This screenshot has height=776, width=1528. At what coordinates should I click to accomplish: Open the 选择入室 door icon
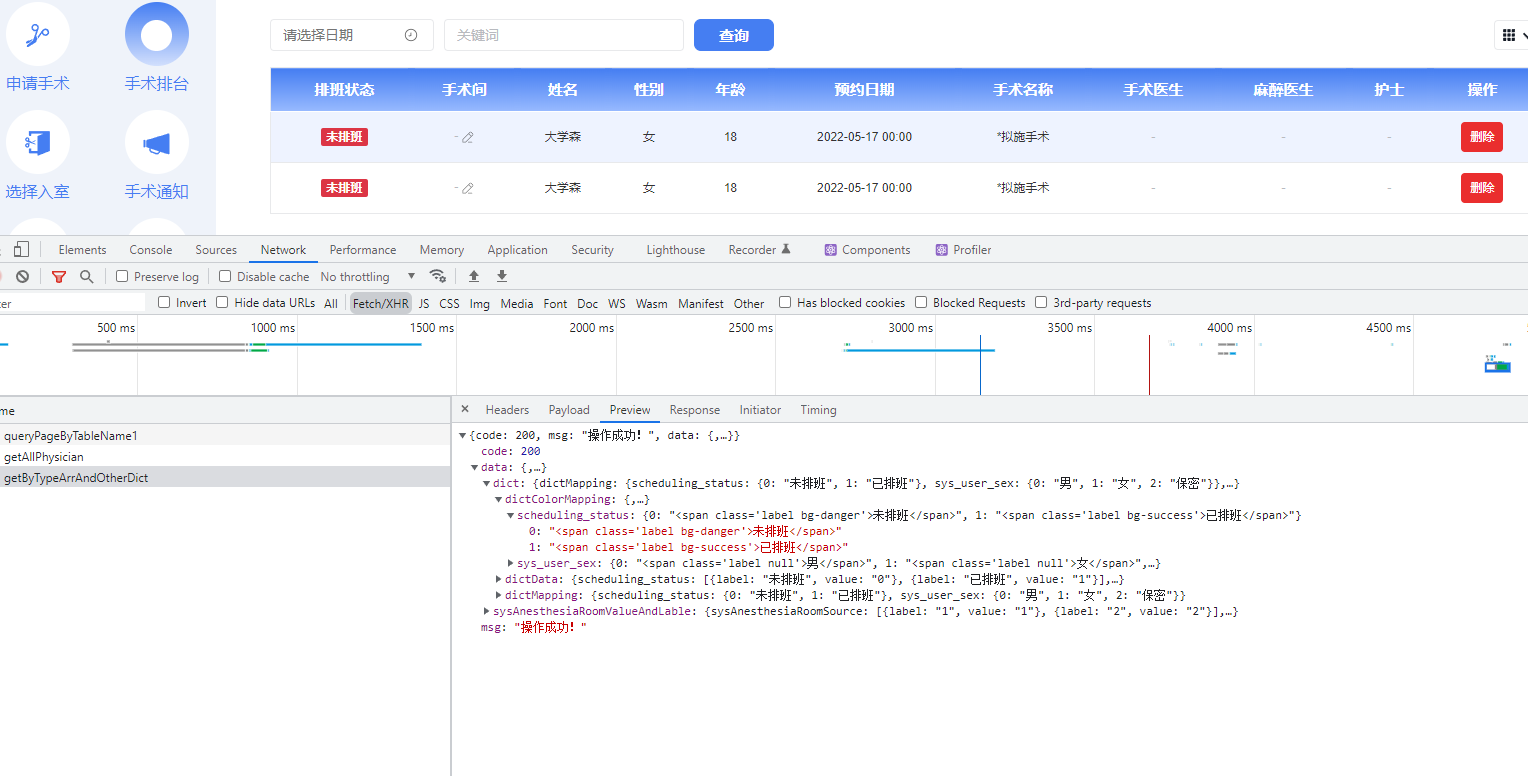[37, 143]
